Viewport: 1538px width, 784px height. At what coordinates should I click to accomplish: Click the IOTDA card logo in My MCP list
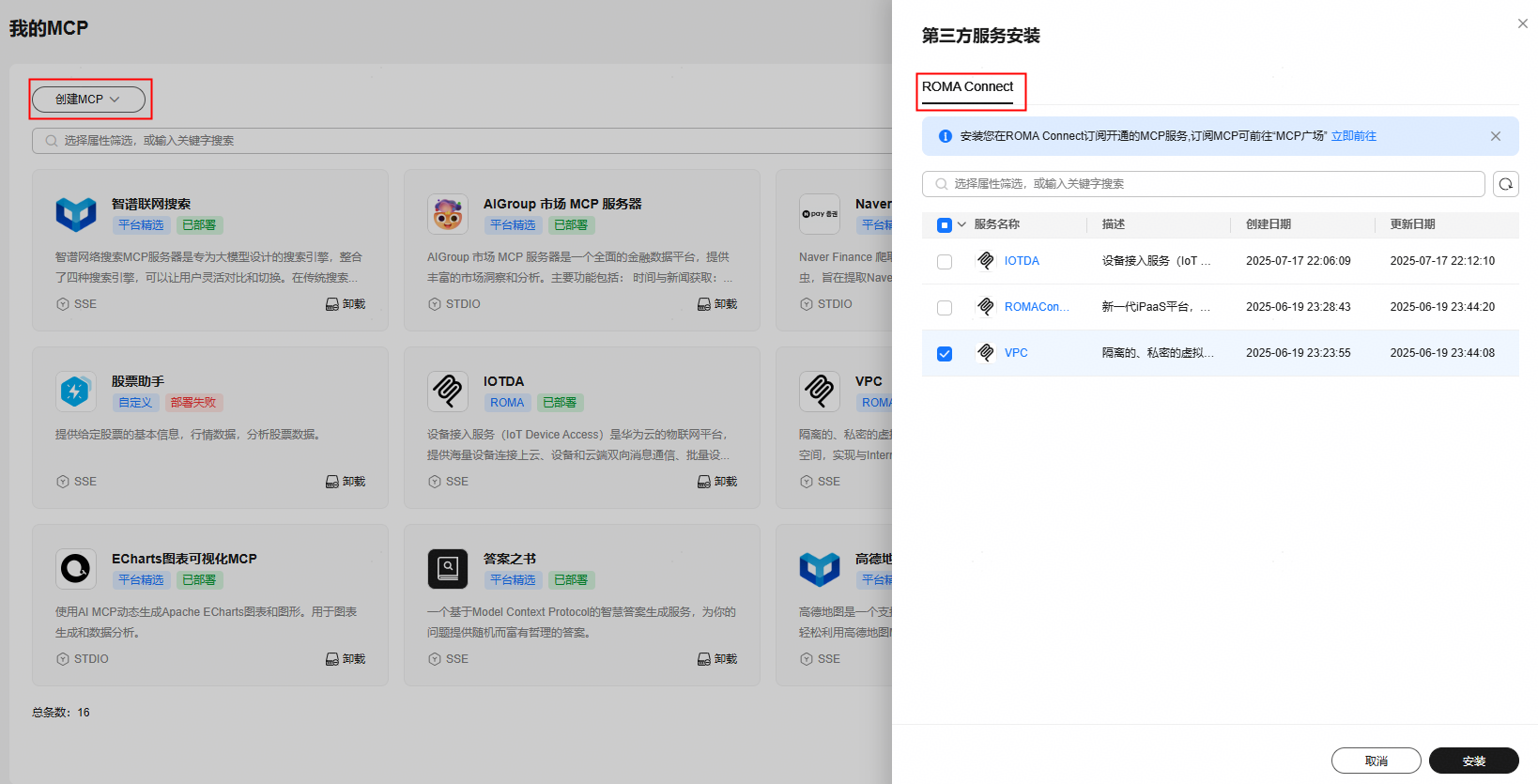pos(448,392)
